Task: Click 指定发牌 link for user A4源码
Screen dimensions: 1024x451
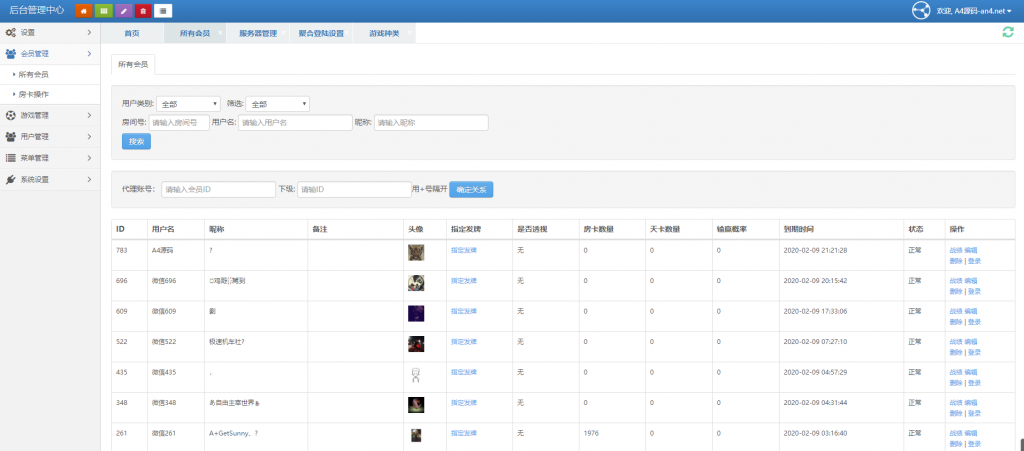Action: pos(464,250)
